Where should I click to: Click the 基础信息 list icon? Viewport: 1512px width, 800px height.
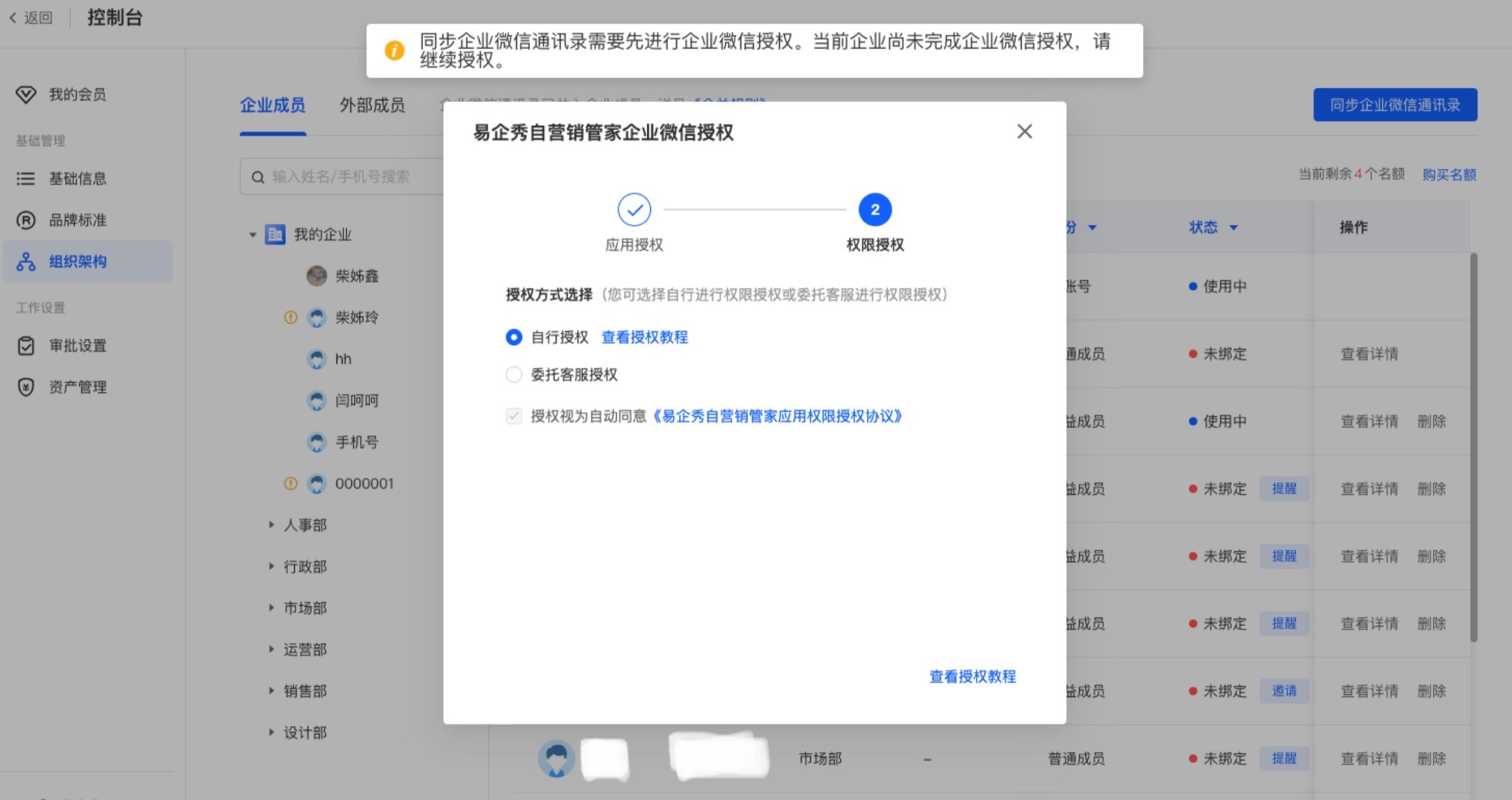point(26,179)
